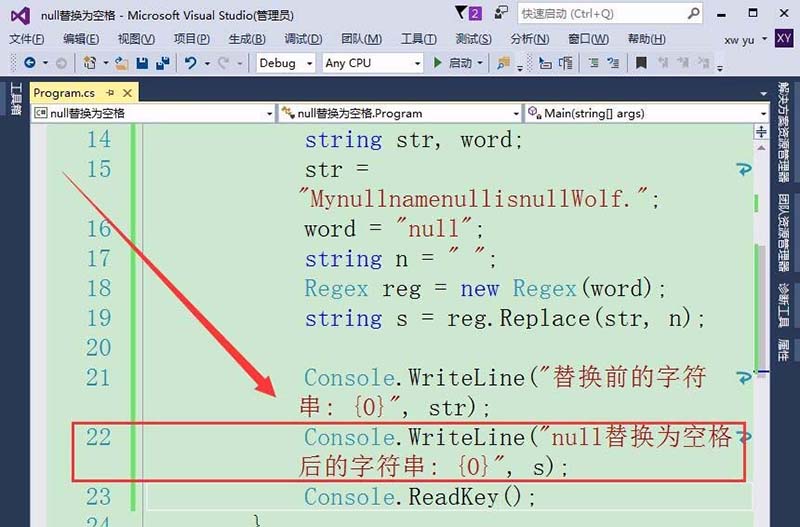Open the 团队资源管理器 side panel tab

tap(784, 233)
